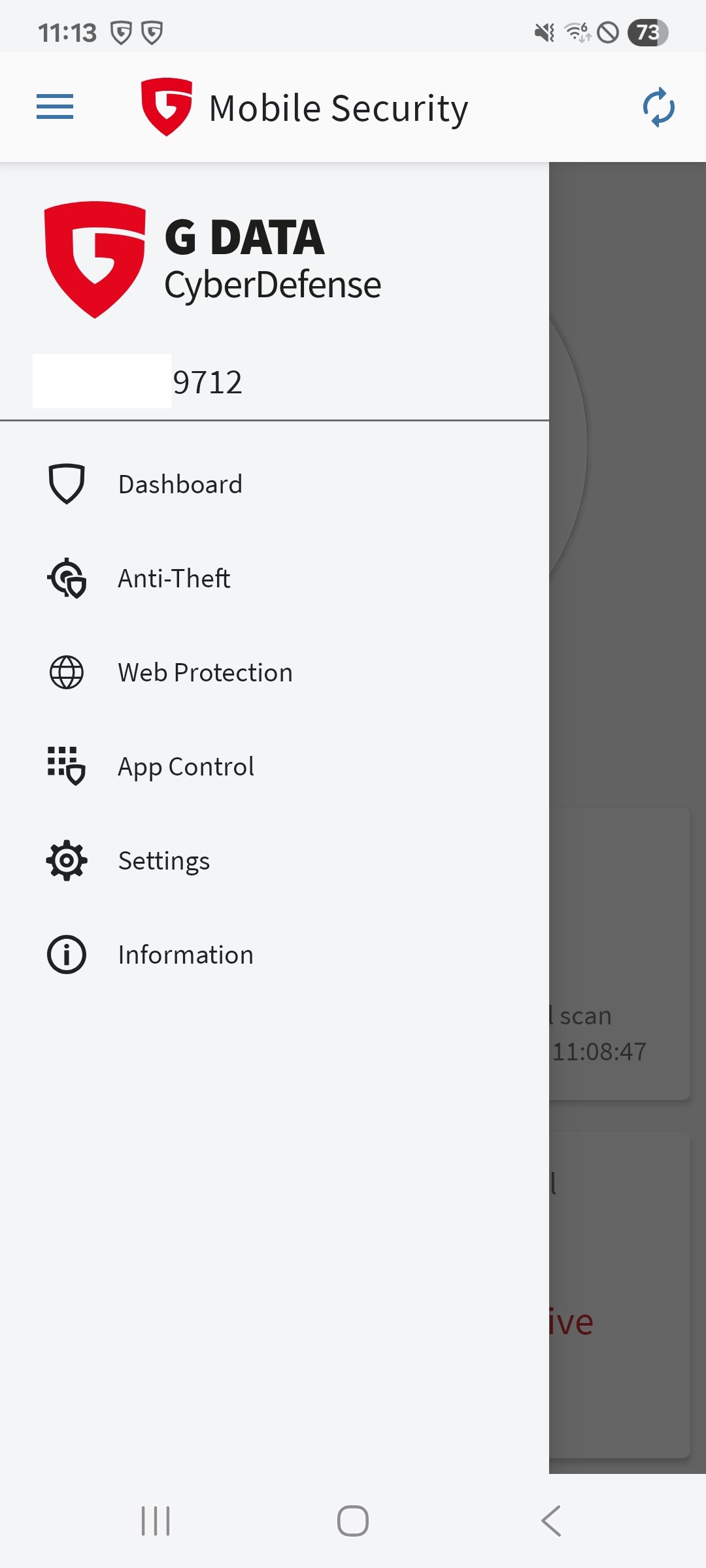This screenshot has width=706, height=1568.
Task: Go to Web Protection
Action: click(205, 672)
